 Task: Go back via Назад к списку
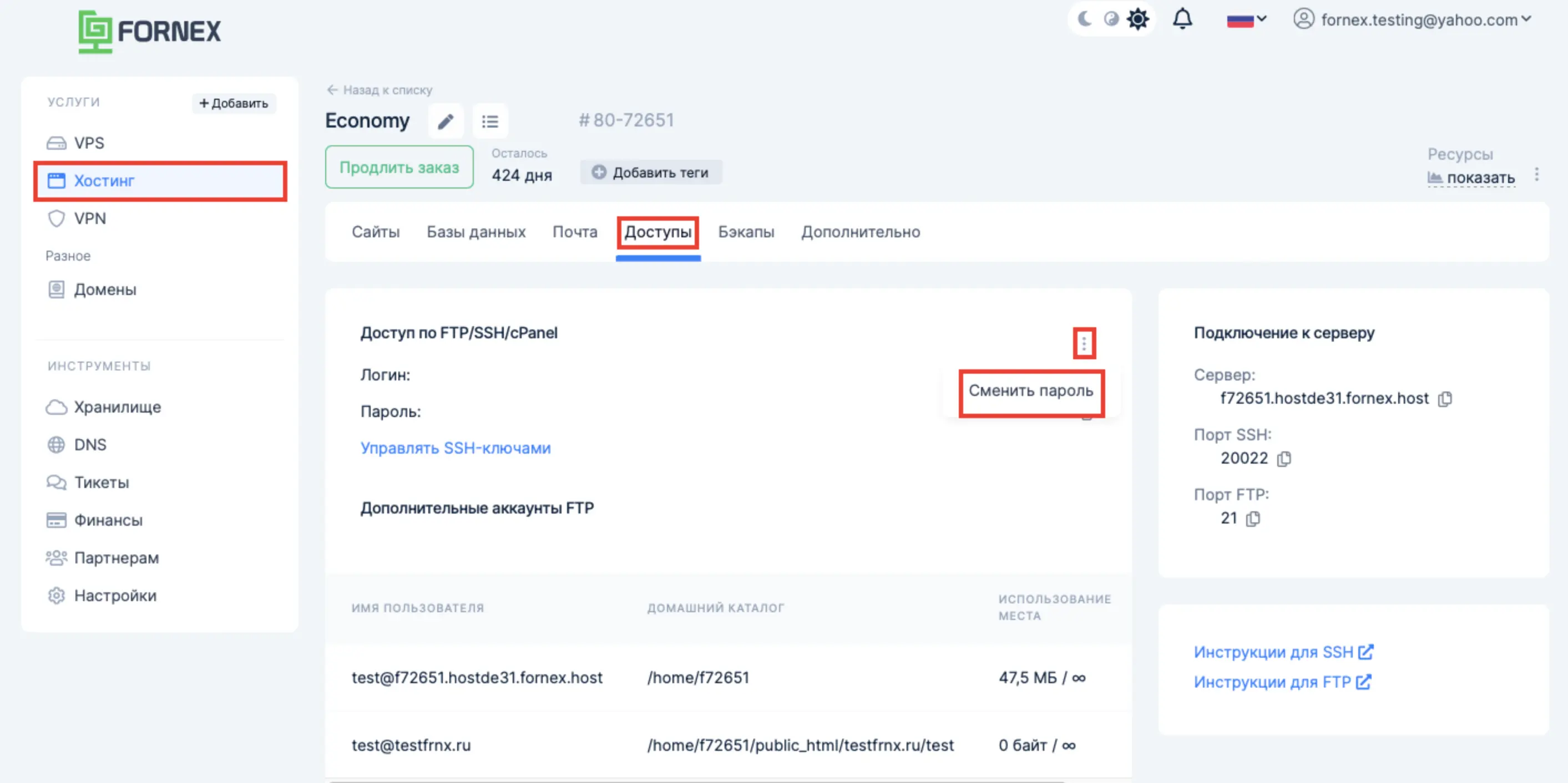pyautogui.click(x=379, y=90)
